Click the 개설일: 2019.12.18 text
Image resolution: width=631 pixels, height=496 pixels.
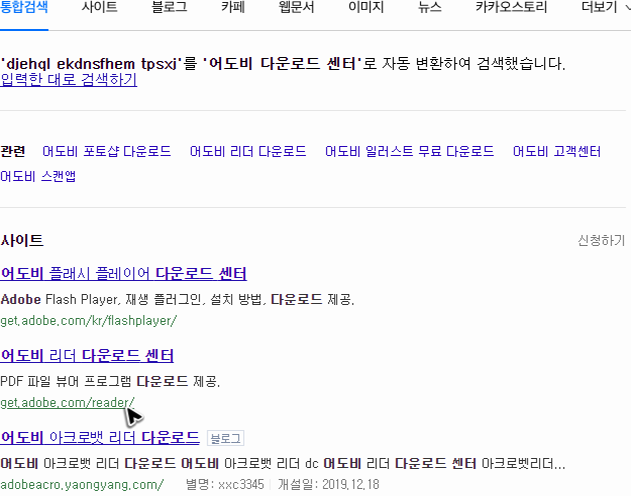pos(328,484)
